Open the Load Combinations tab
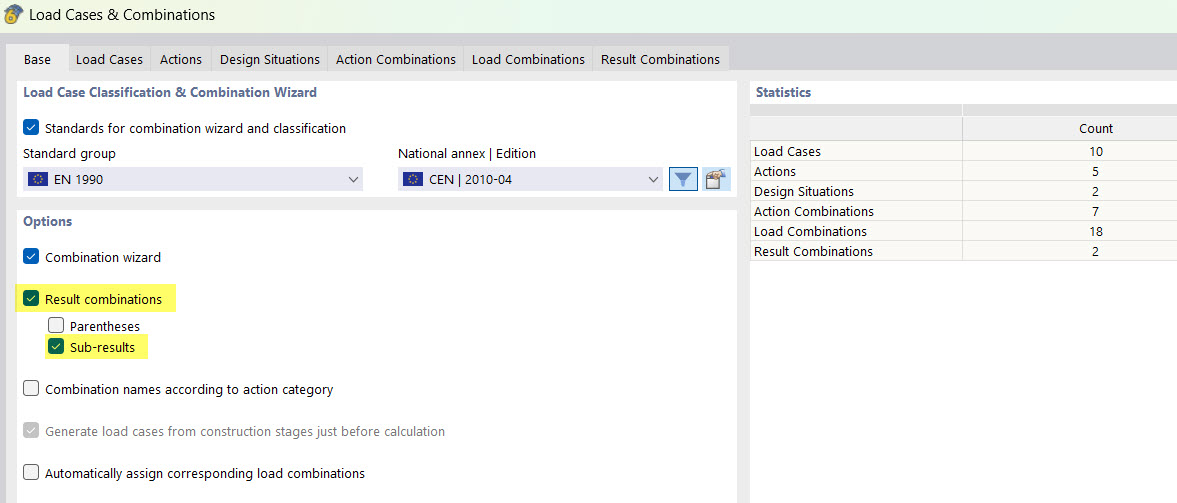This screenshot has width=1177, height=503. 528,59
